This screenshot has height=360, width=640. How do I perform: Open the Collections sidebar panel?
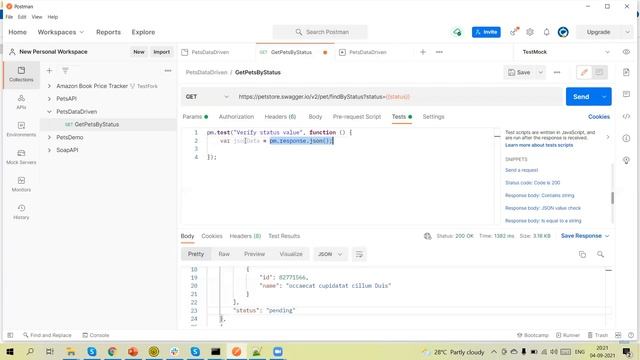(x=21, y=74)
